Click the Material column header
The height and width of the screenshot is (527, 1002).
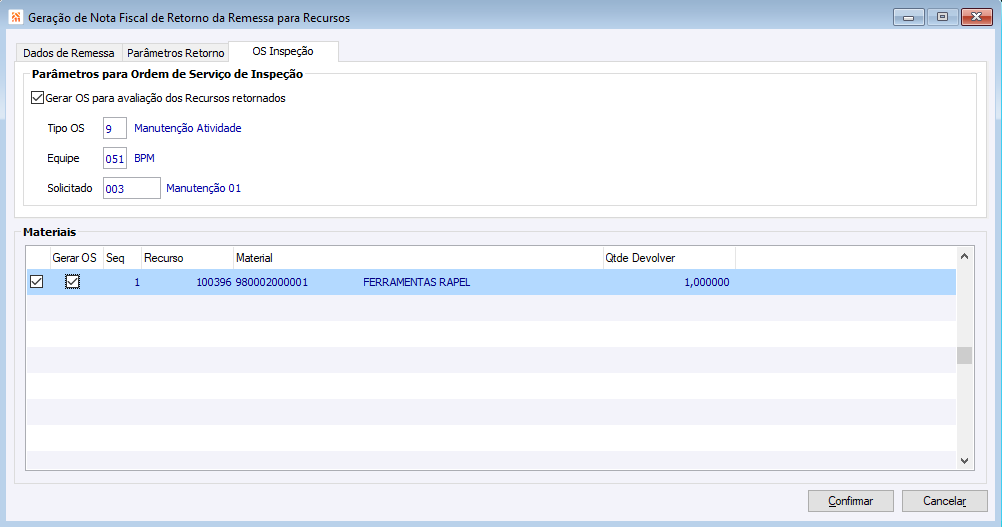[x=418, y=257]
